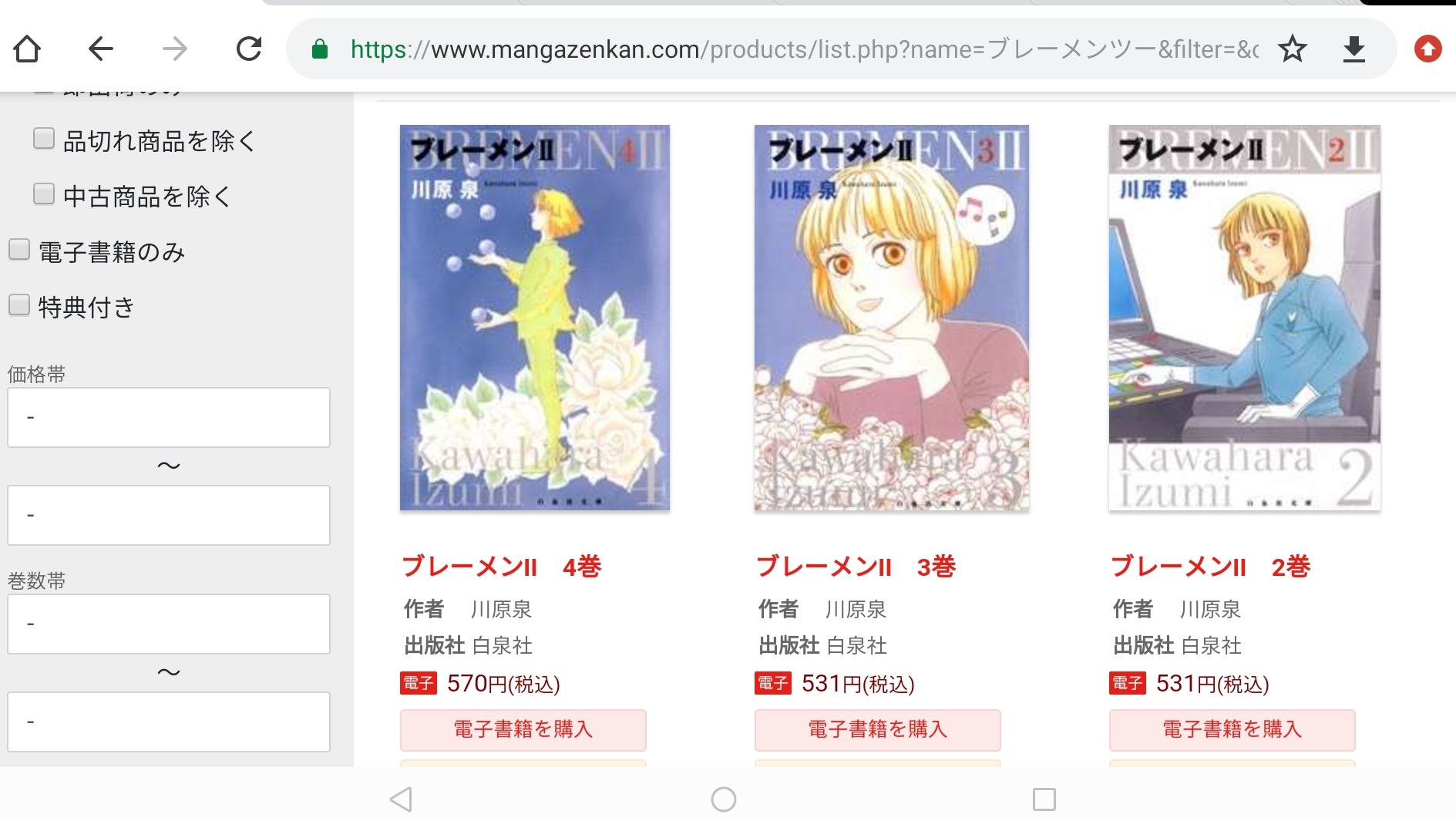
Task: Select the ブレーメンII volume 2 cover thumbnail
Action: point(1244,318)
